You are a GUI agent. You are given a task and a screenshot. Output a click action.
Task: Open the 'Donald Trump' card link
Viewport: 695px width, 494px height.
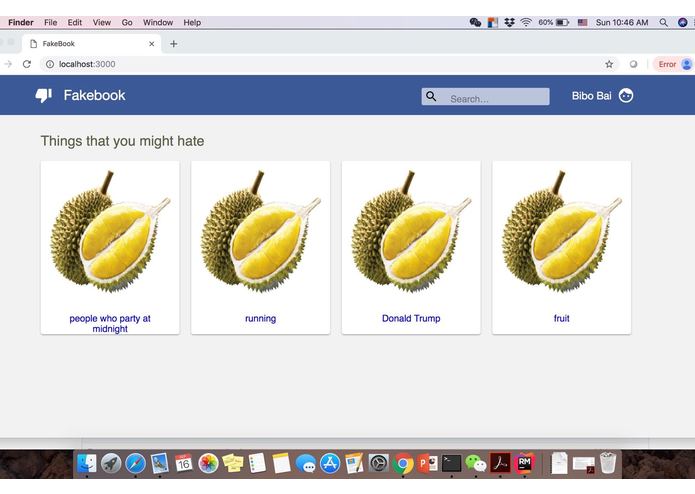point(411,318)
